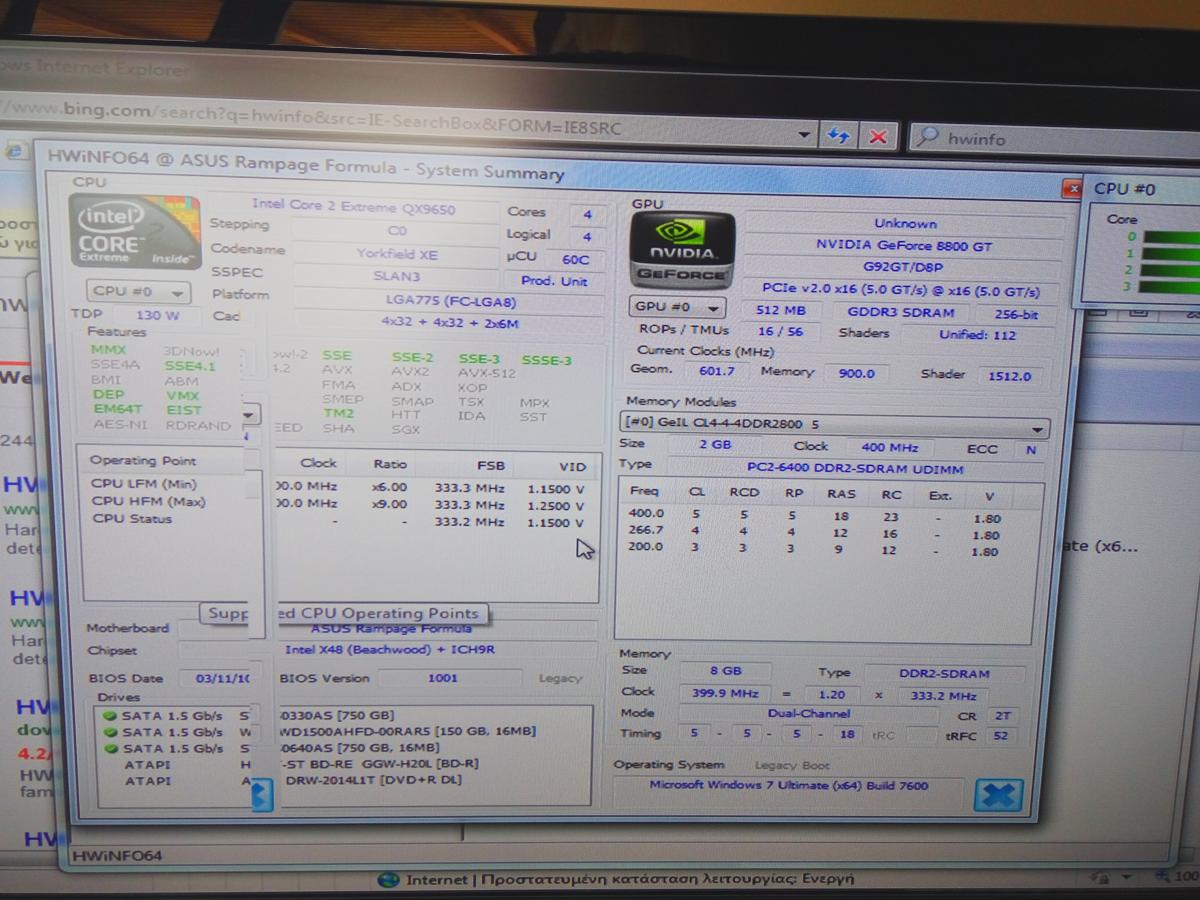Click the '1512.0' shader clock value
Screen dimensions: 1200x900
[1009, 376]
